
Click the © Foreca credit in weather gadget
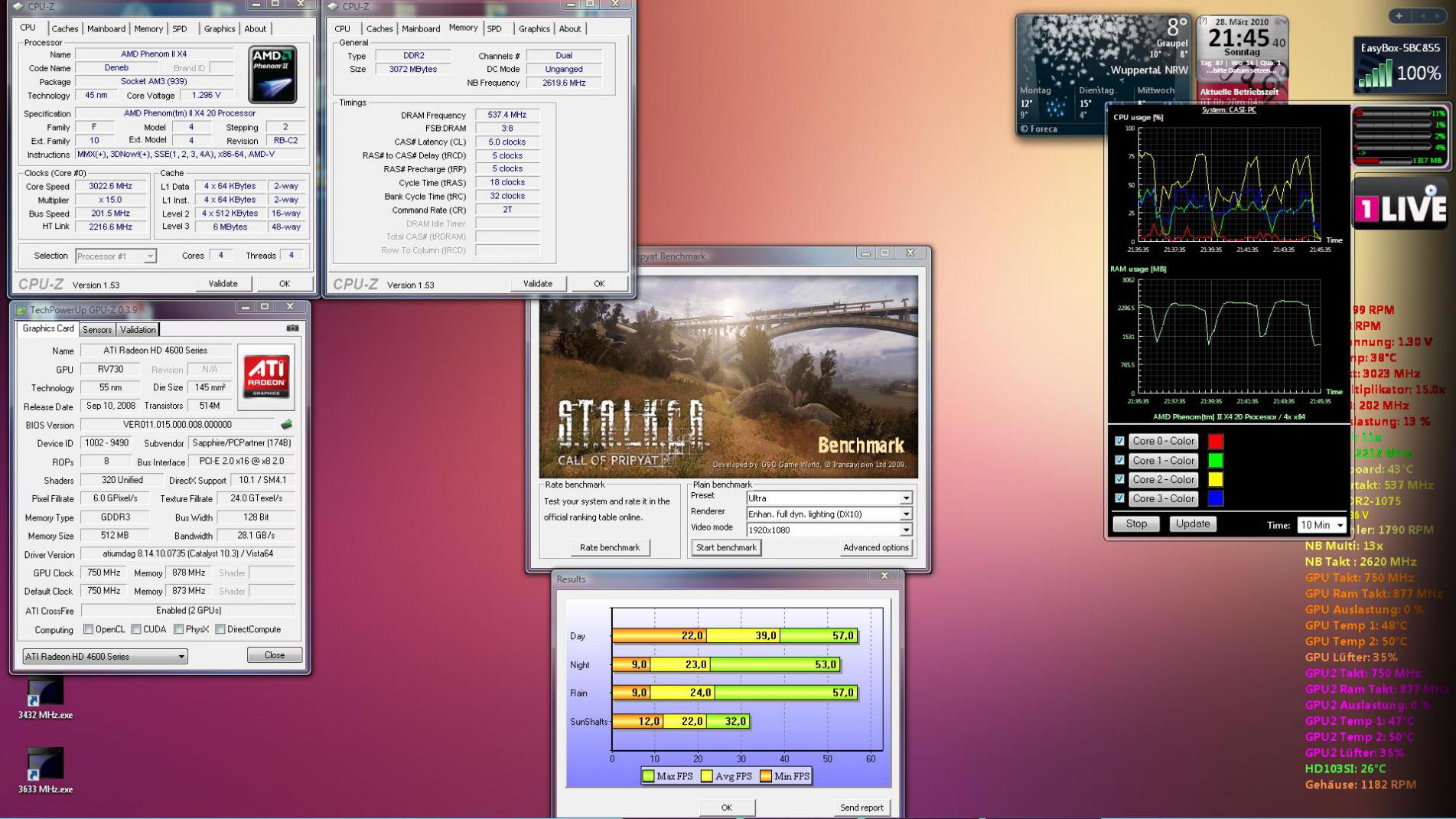[1039, 129]
